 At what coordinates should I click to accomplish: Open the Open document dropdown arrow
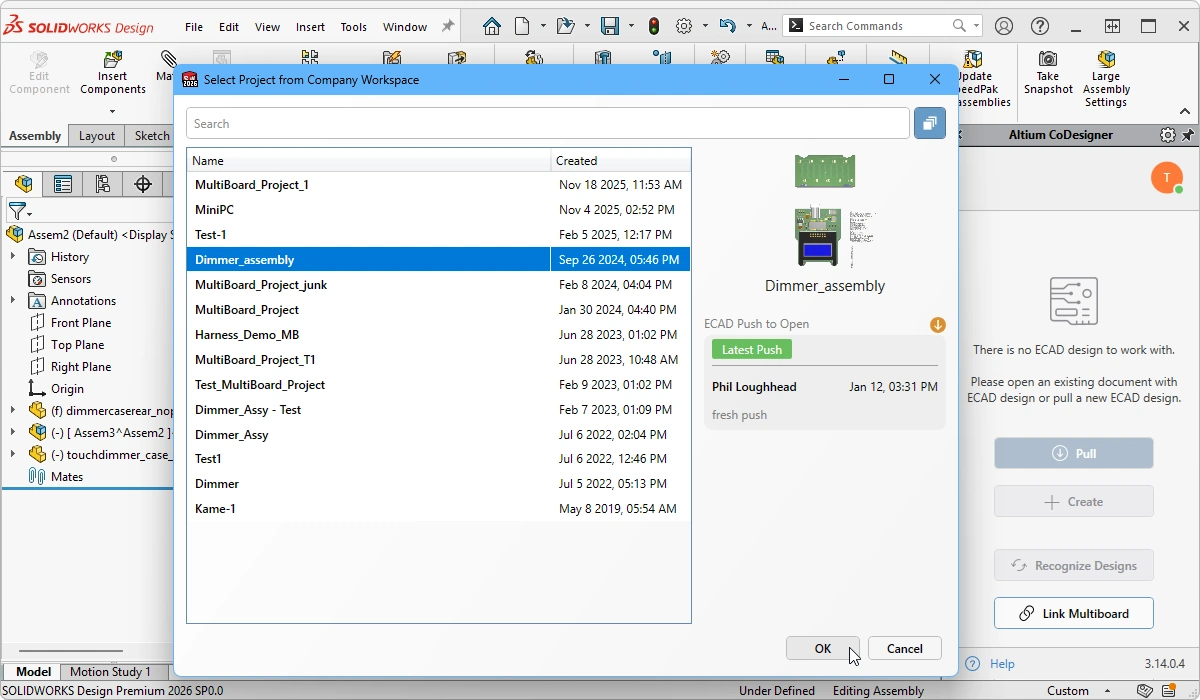click(586, 26)
